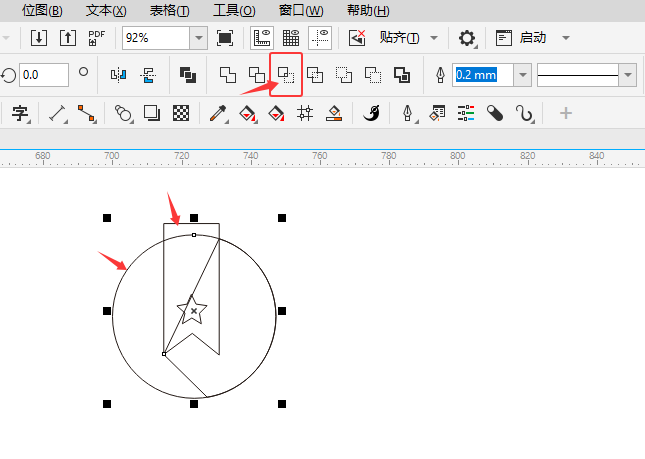Toggle snapping off icon

(x=357, y=38)
